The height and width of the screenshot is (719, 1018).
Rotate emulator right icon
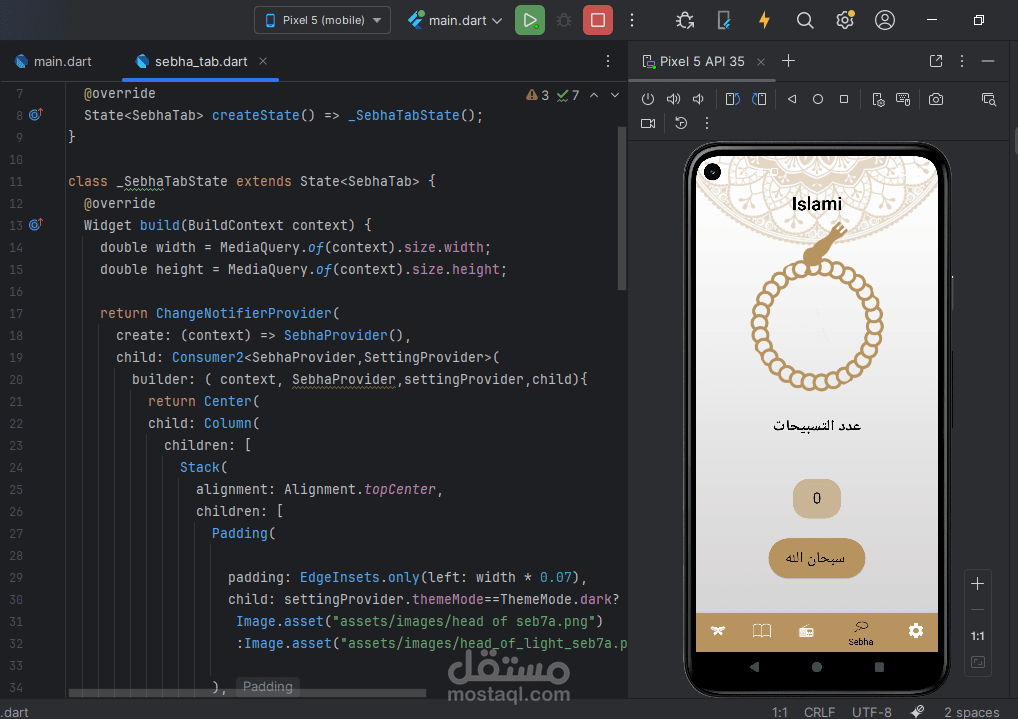759,99
